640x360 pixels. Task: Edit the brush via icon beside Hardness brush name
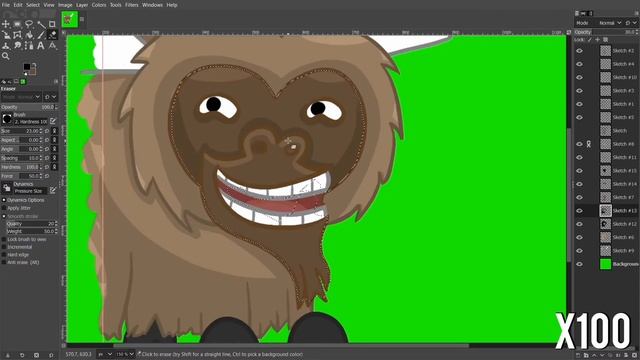pyautogui.click(x=53, y=121)
